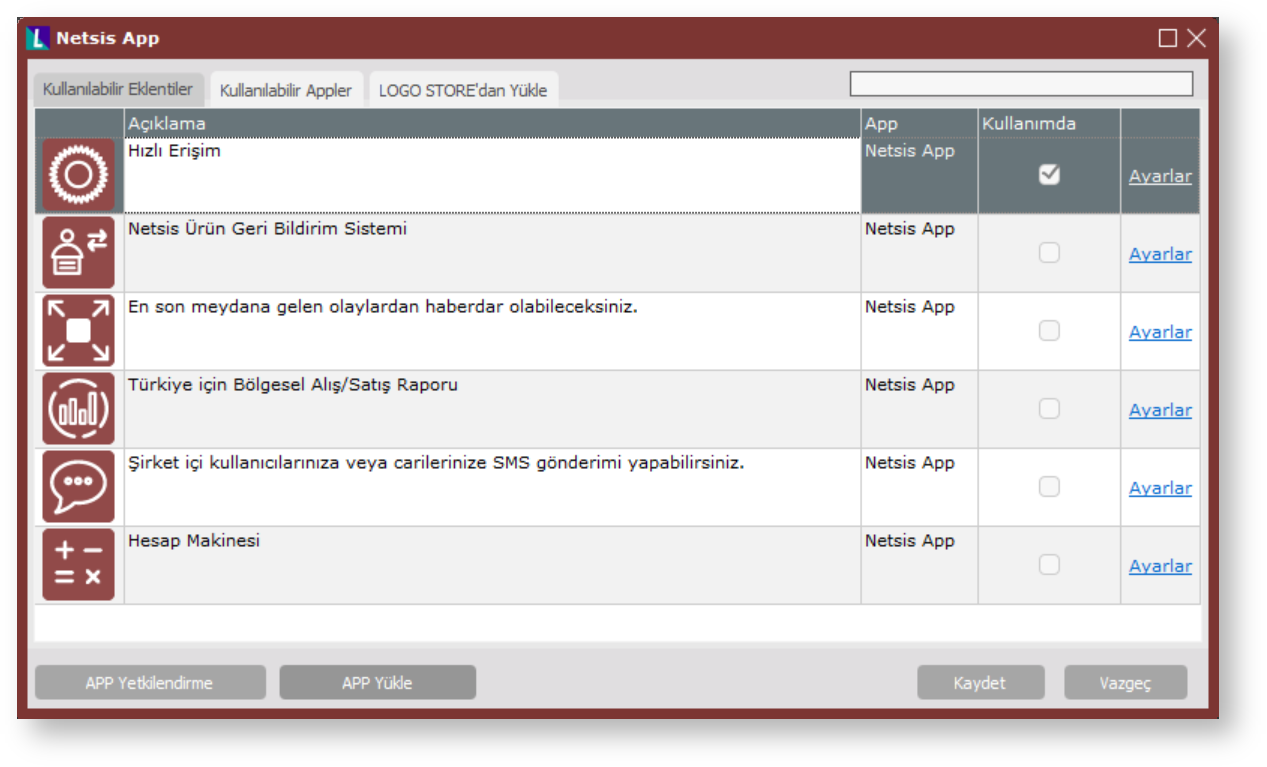Open Ayarlar for Hızlı Erişim

point(1160,176)
